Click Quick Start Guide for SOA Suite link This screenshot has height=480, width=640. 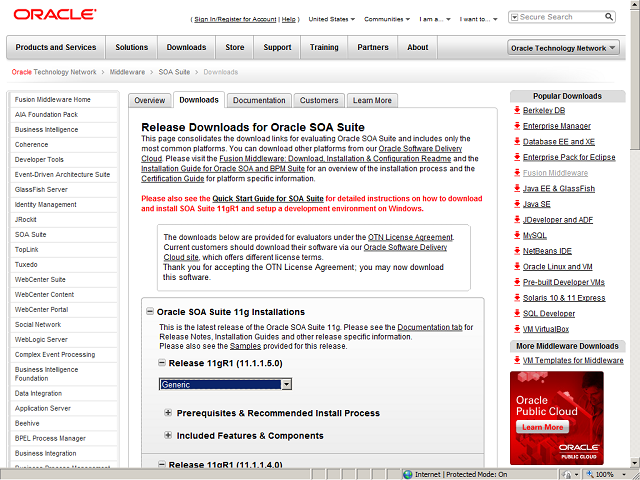click(267, 199)
